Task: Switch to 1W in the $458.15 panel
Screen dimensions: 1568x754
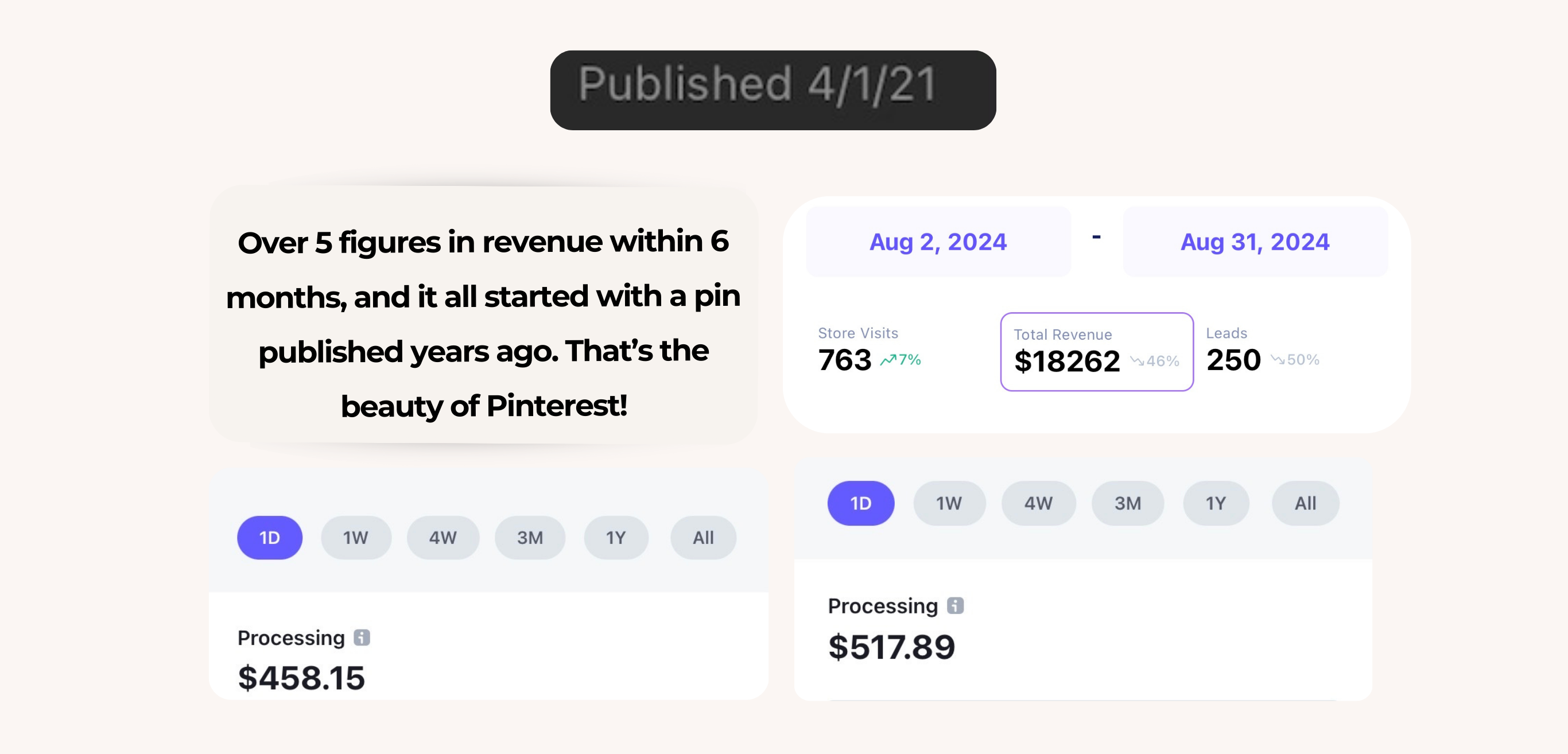Action: 355,537
